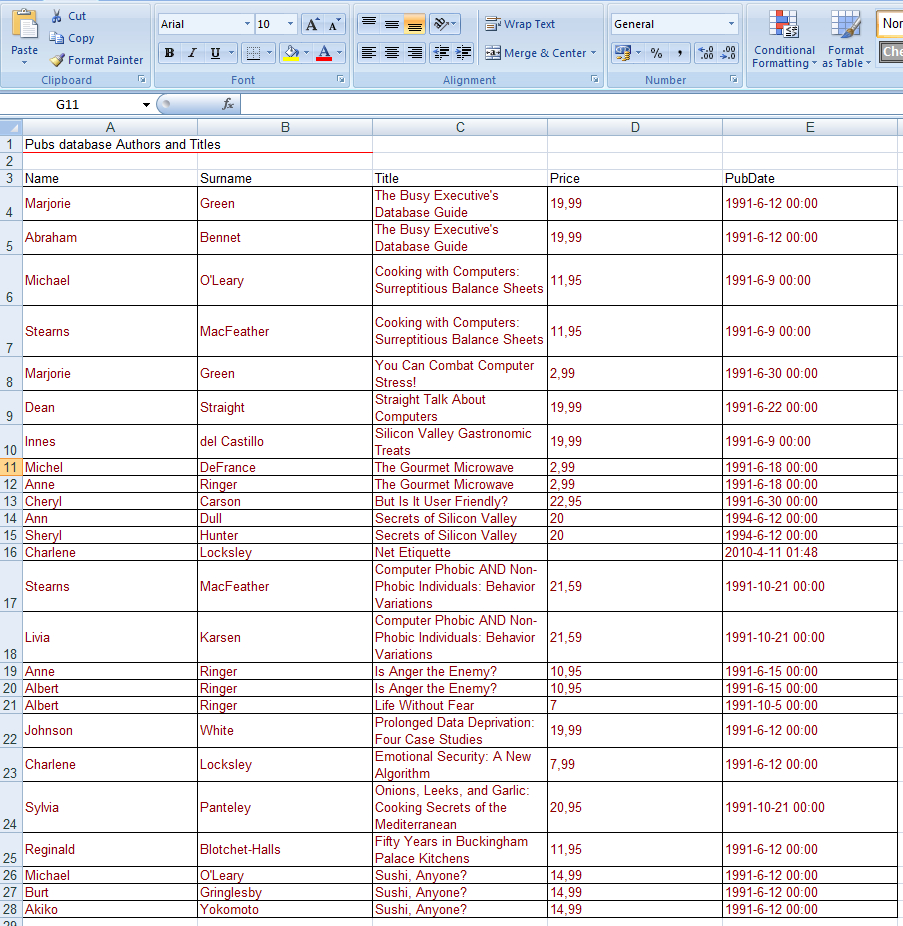This screenshot has width=903, height=926.
Task: Toggle Wrap Text for the cell
Action: click(x=520, y=24)
